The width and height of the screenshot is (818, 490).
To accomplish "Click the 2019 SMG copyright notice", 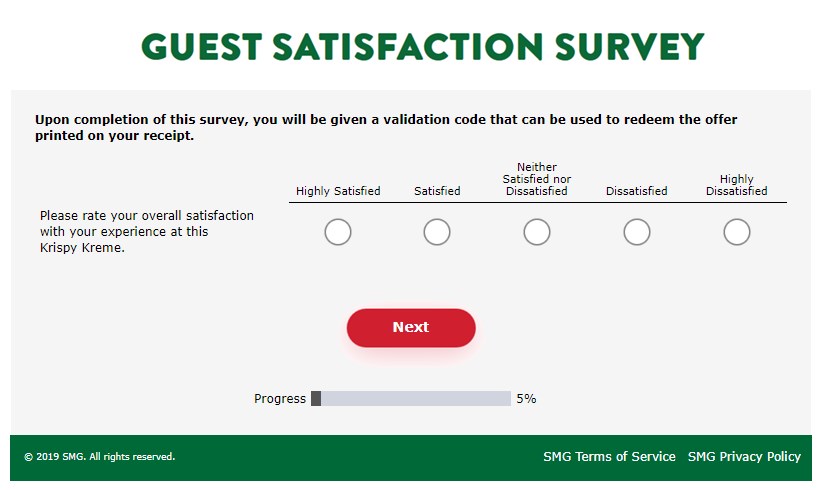I will [100, 457].
